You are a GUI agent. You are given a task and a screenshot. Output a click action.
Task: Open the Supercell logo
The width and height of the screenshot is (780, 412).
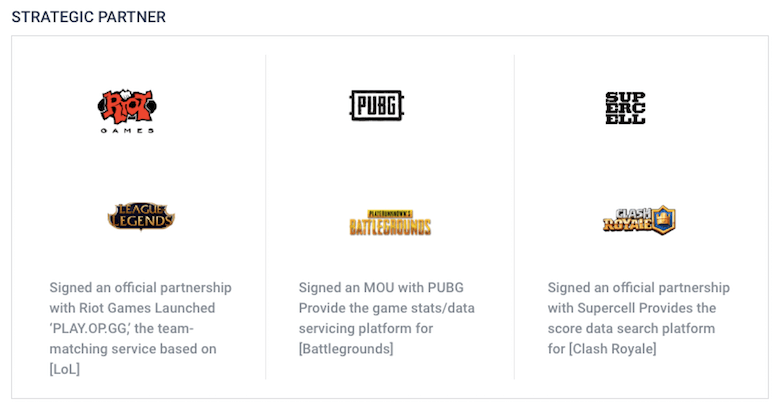[x=625, y=108]
